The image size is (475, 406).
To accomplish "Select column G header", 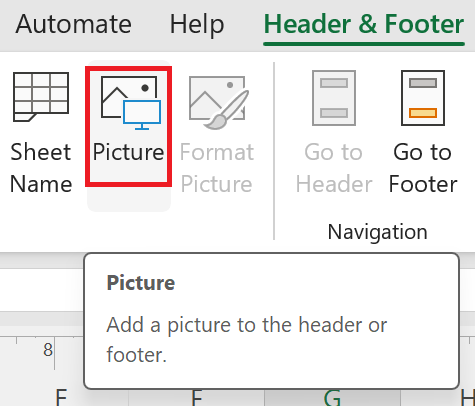I will (x=332, y=398).
